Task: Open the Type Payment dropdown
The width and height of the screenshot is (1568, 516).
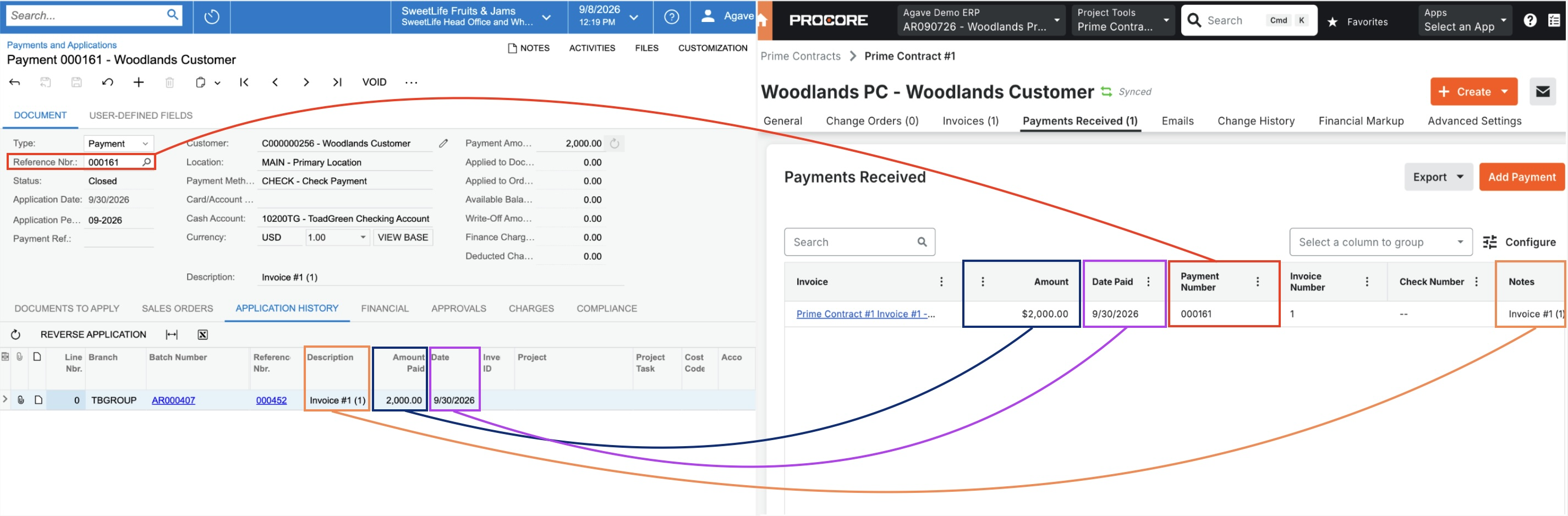Action: pos(118,144)
